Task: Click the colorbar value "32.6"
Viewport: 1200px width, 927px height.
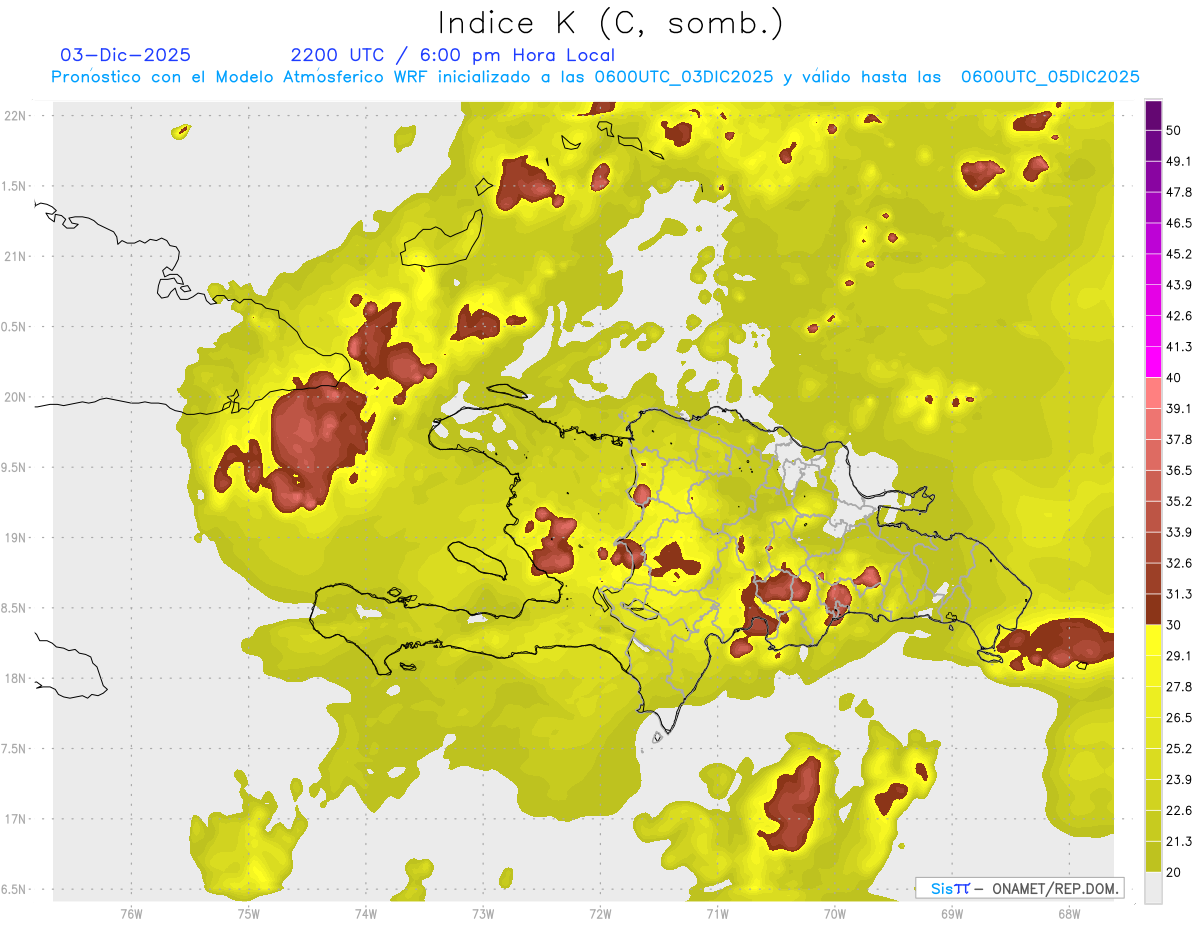Action: click(1179, 563)
